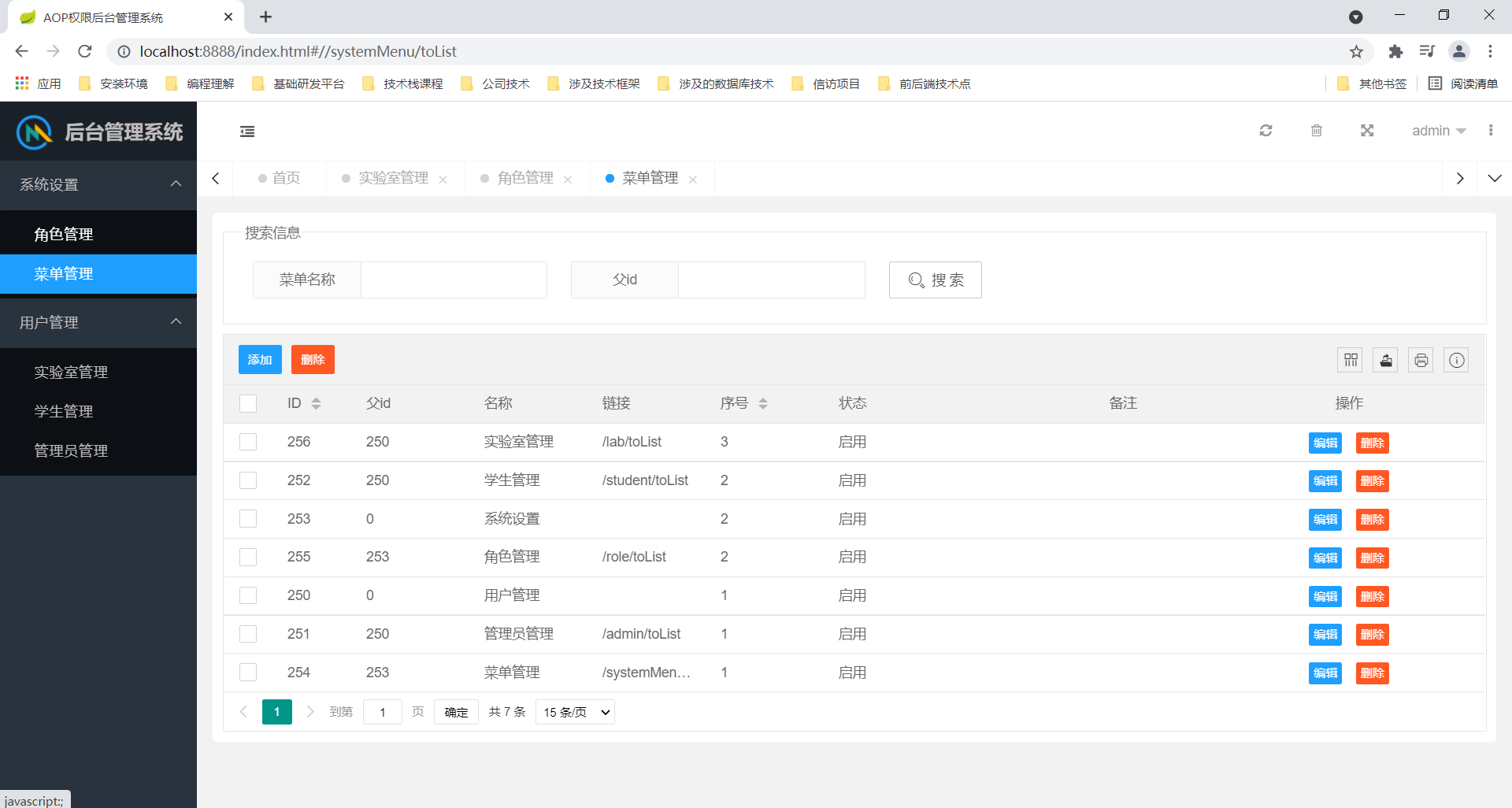Close the 实验室管理 tab
The height and width of the screenshot is (808, 1512).
[x=443, y=180]
